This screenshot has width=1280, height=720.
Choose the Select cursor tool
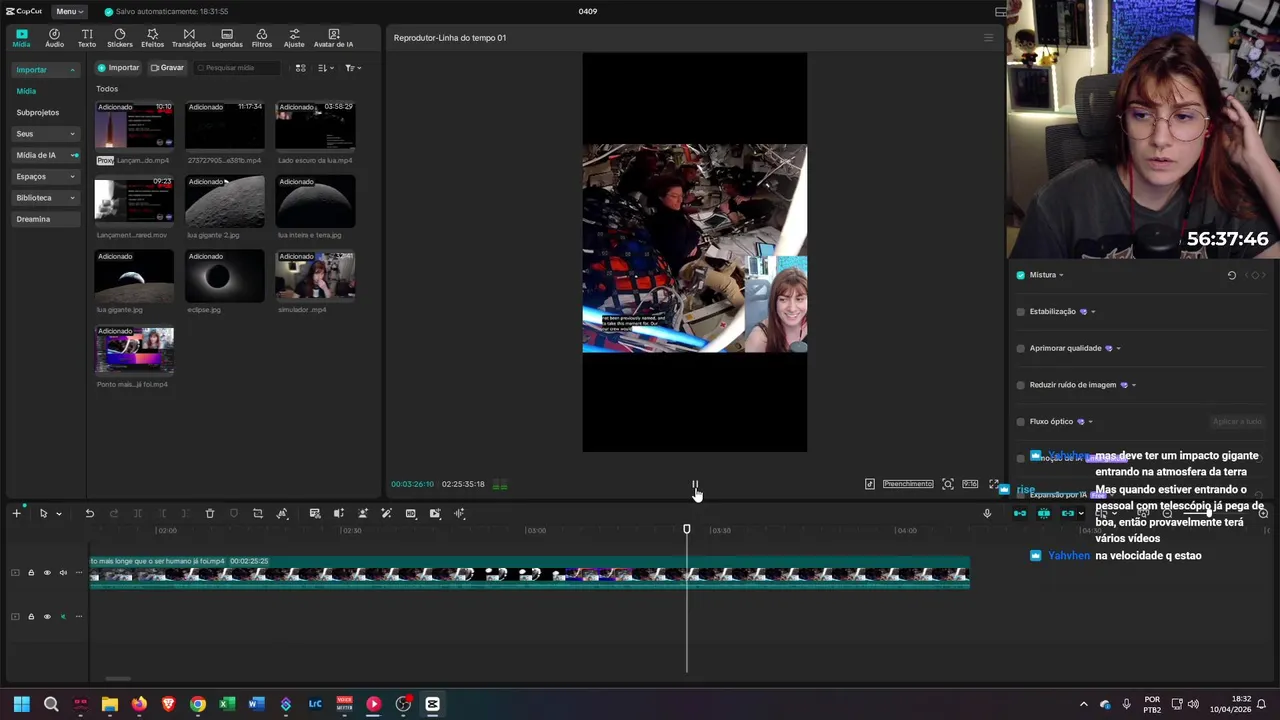tap(43, 513)
